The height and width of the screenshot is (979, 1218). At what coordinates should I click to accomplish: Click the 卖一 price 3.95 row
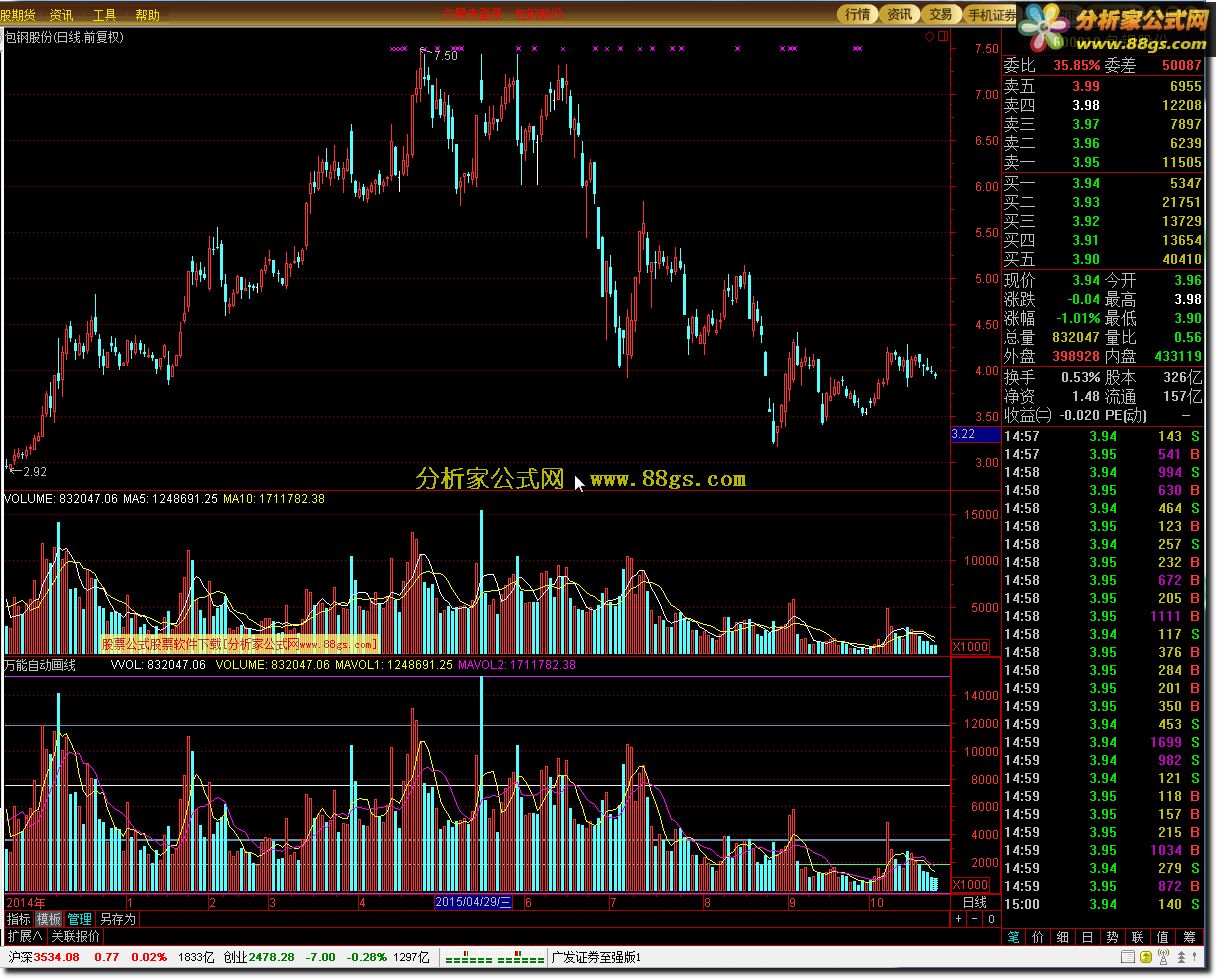point(1103,162)
